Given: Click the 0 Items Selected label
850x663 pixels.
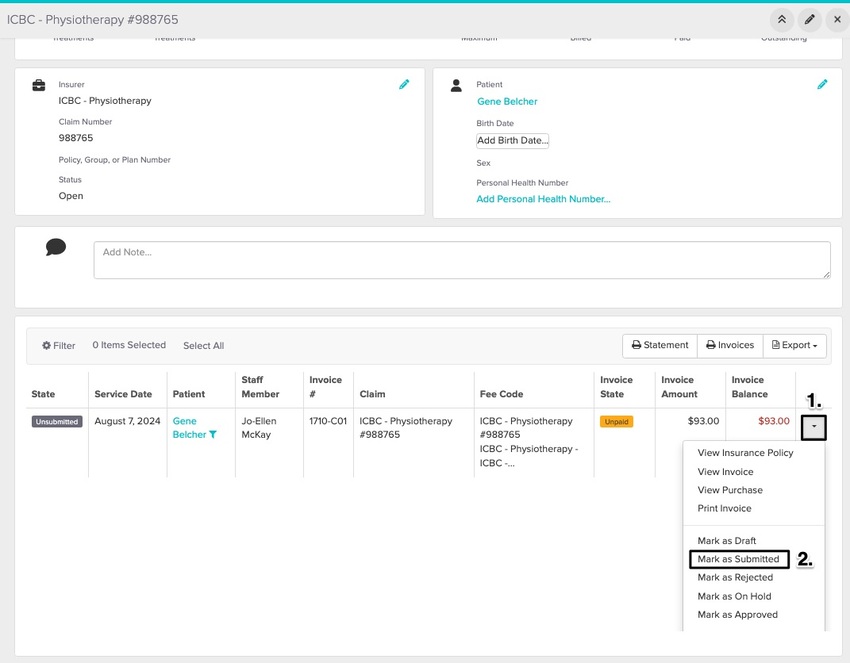Looking at the screenshot, I should coord(129,345).
